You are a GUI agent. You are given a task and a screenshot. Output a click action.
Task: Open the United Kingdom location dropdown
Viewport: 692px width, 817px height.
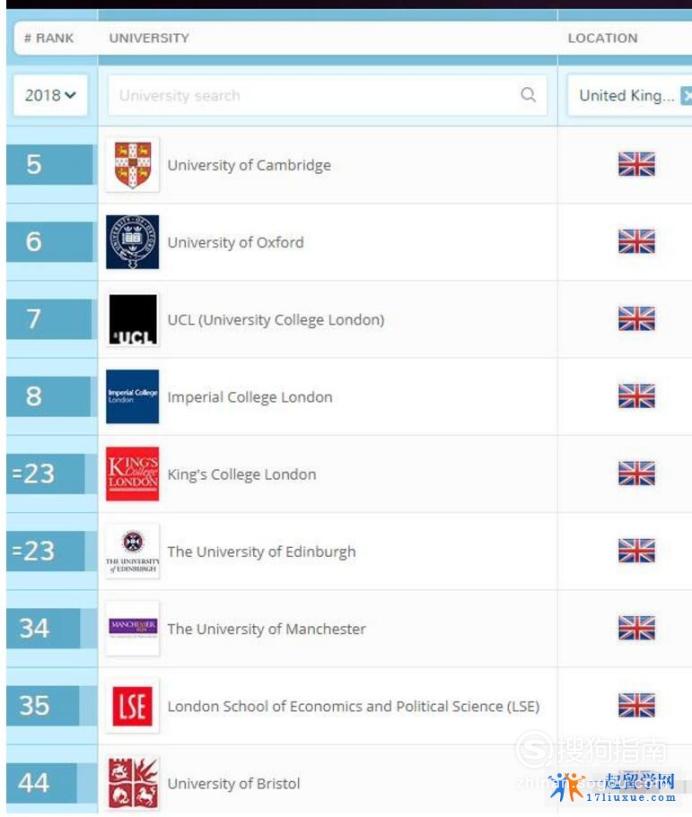pos(627,95)
